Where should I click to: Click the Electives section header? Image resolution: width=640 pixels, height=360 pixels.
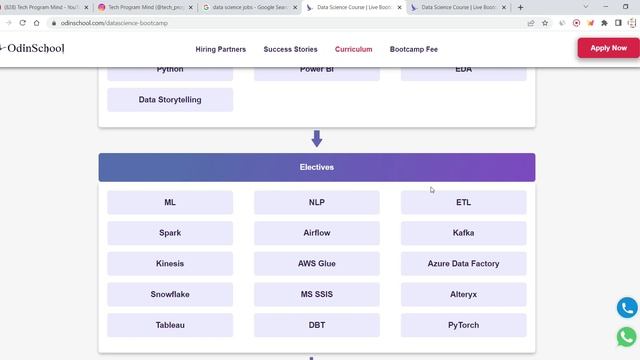pos(317,167)
